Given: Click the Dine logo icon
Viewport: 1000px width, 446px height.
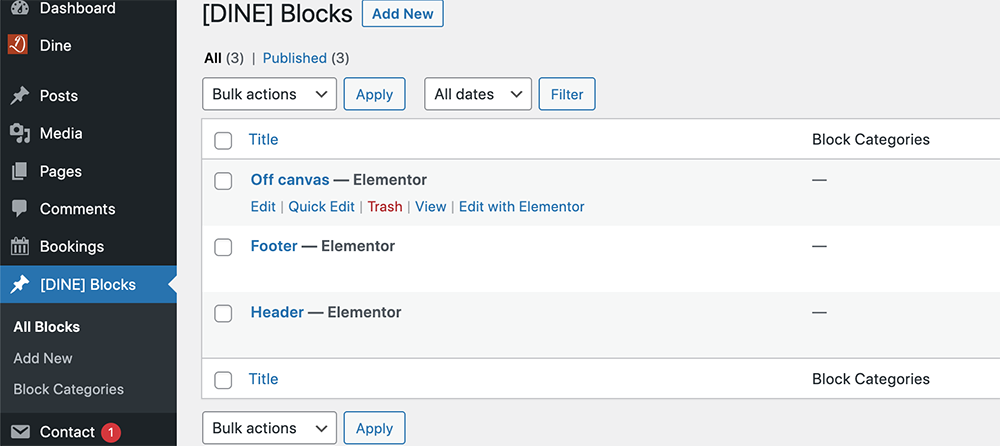Looking at the screenshot, I should click(17, 45).
